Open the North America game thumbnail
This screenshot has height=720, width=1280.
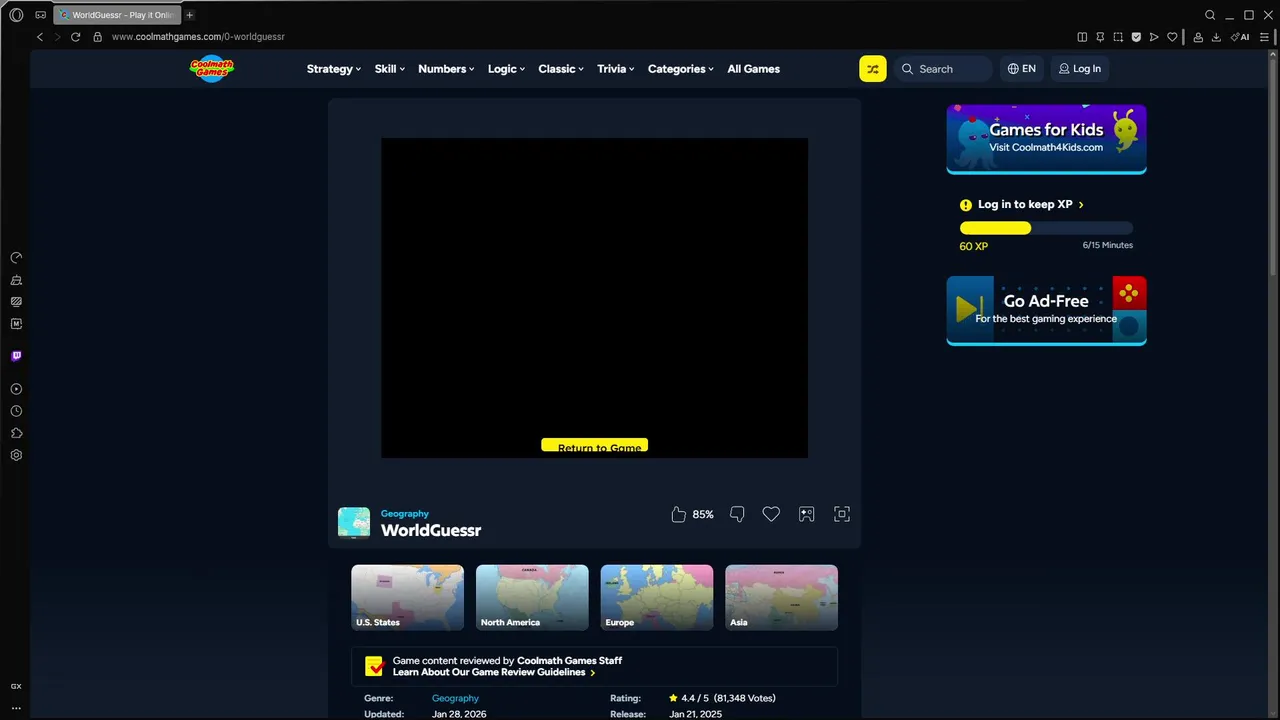coord(532,597)
